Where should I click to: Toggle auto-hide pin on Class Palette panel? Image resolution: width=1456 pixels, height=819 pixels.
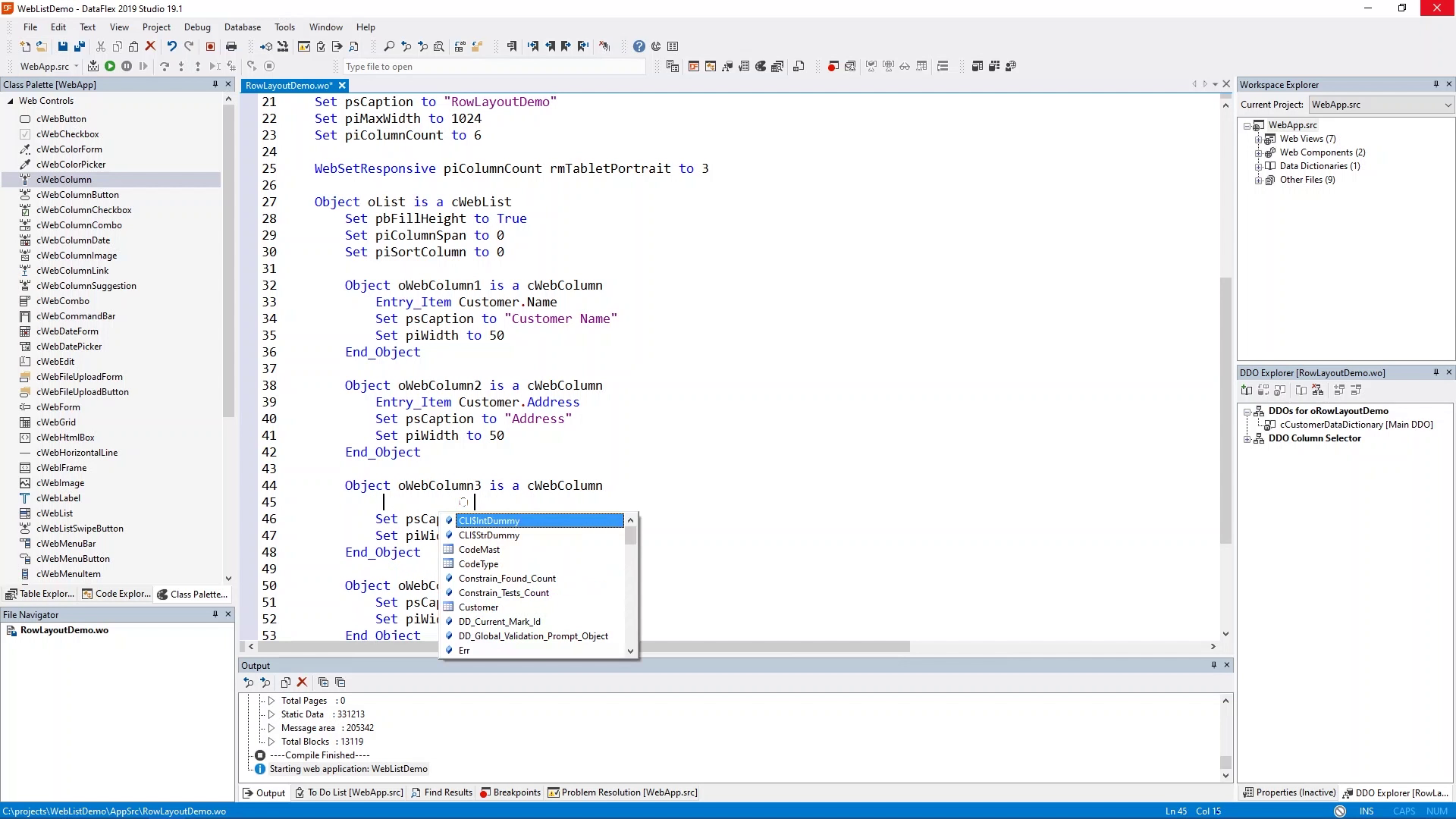[x=215, y=84]
